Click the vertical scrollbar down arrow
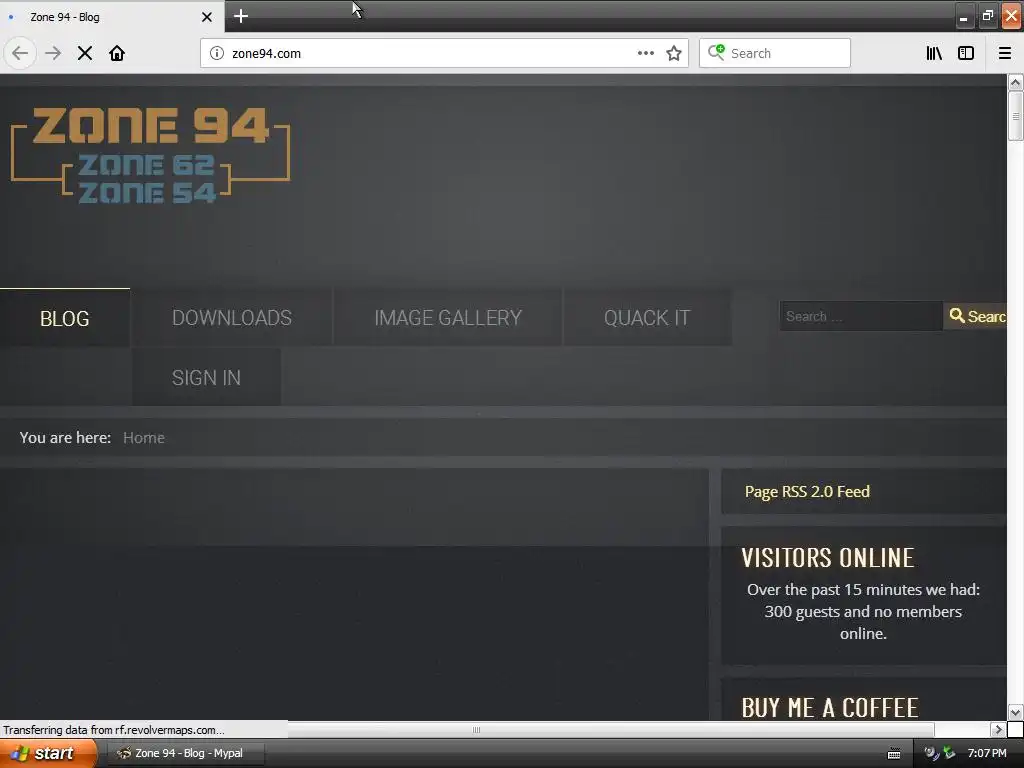Screen dimensions: 1024x768 (1015, 712)
